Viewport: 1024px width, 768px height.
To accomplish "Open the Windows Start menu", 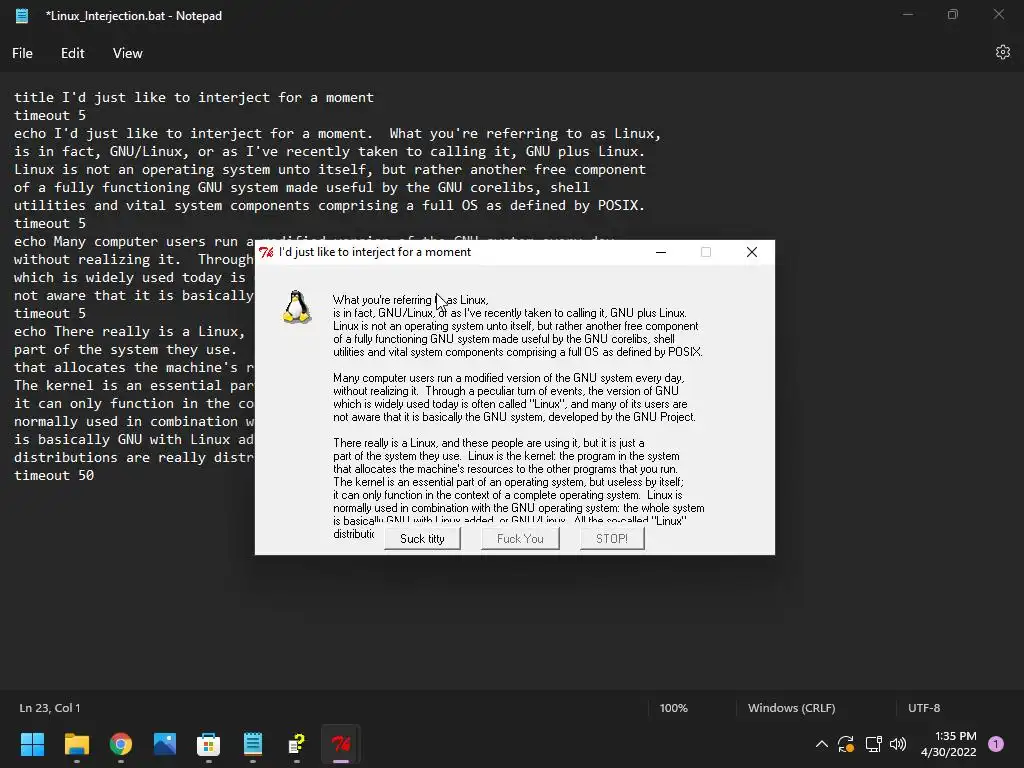I will (32, 744).
